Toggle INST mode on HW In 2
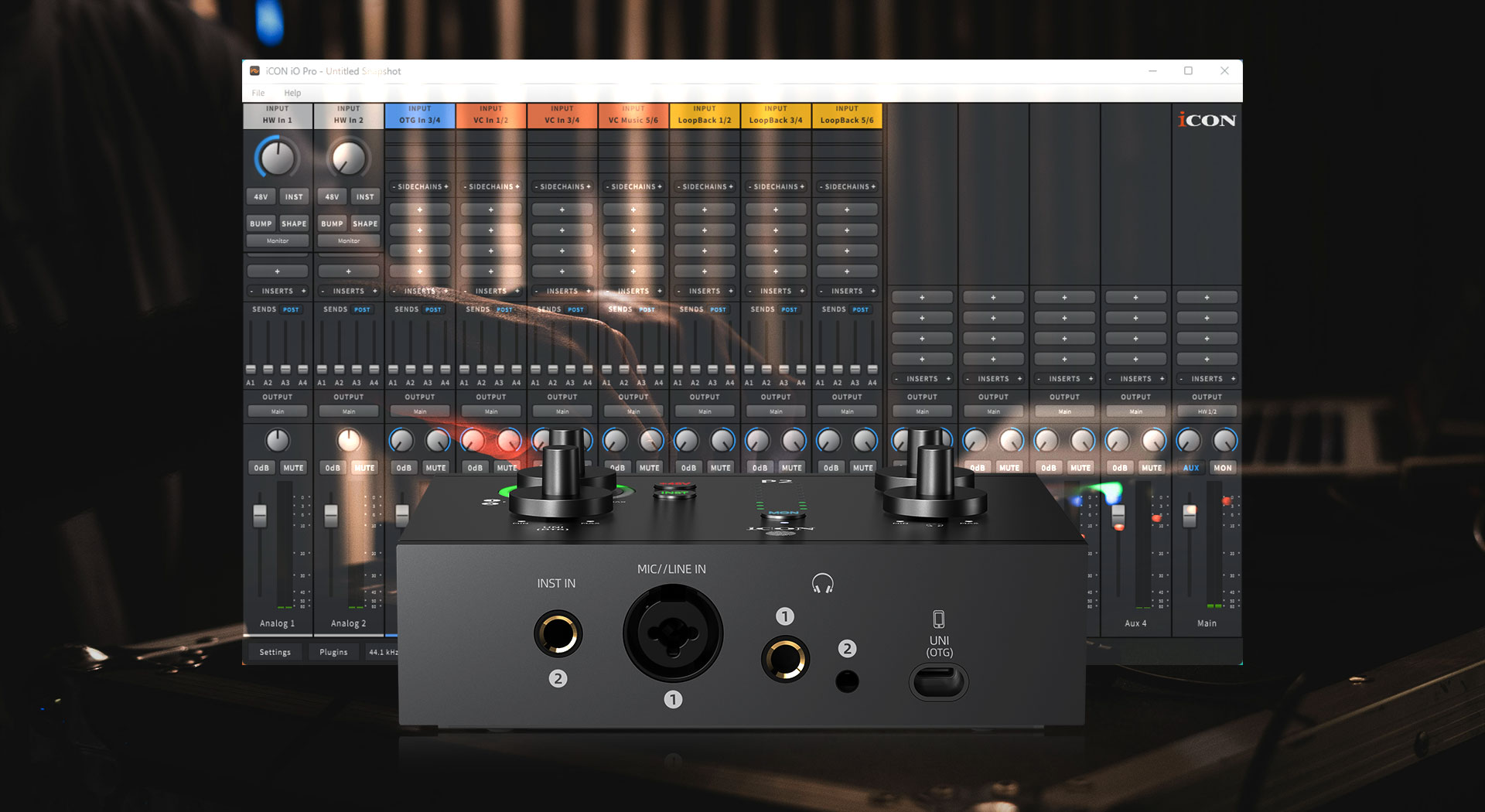 click(365, 196)
